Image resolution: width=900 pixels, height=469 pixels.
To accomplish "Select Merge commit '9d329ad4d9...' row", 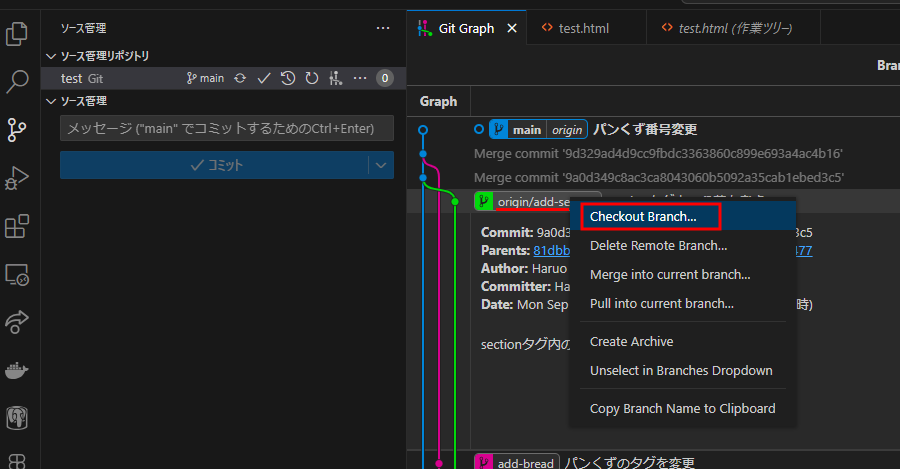I will pyautogui.click(x=658, y=154).
